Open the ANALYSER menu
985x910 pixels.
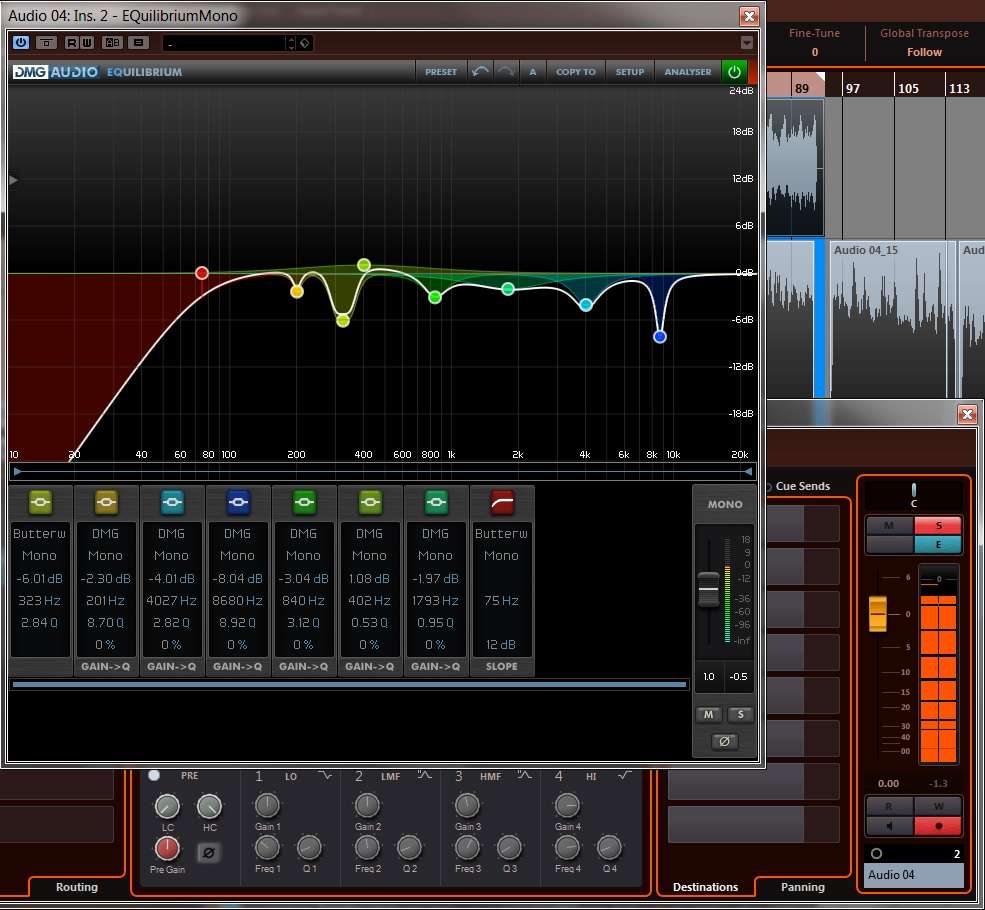click(688, 72)
